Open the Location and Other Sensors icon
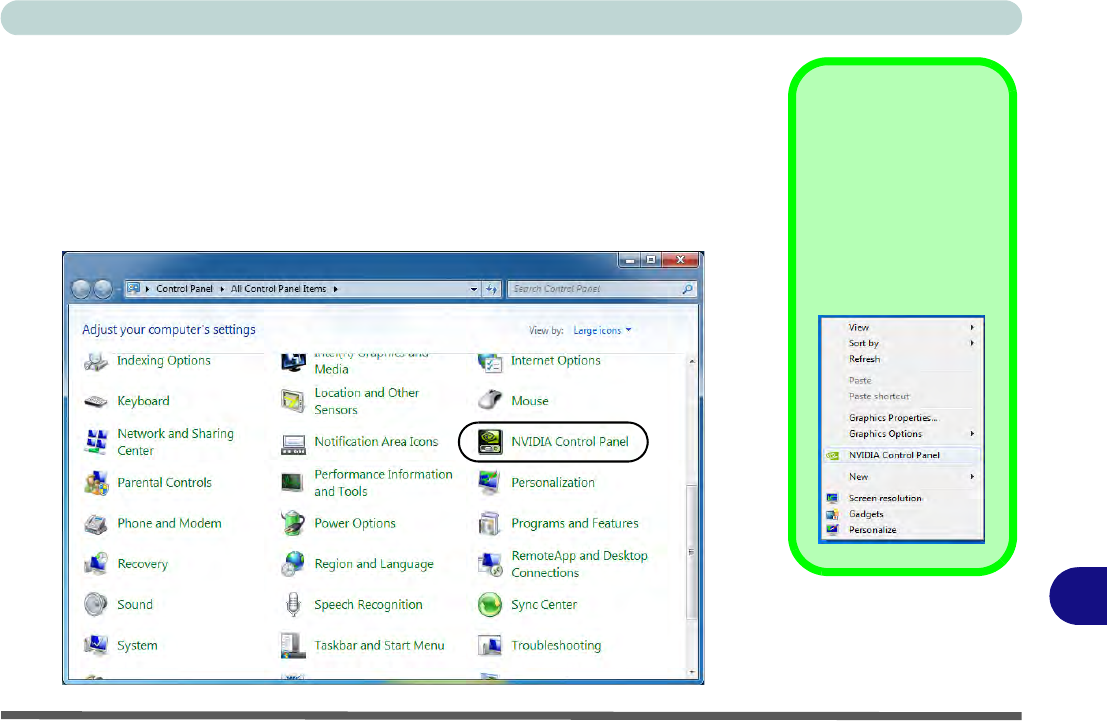 coord(293,401)
